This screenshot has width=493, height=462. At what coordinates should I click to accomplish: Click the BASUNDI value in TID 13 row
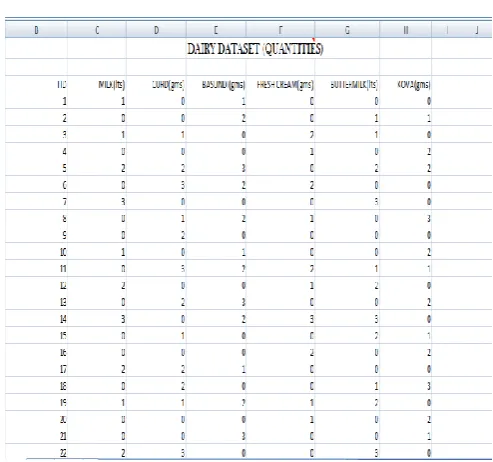click(216, 302)
